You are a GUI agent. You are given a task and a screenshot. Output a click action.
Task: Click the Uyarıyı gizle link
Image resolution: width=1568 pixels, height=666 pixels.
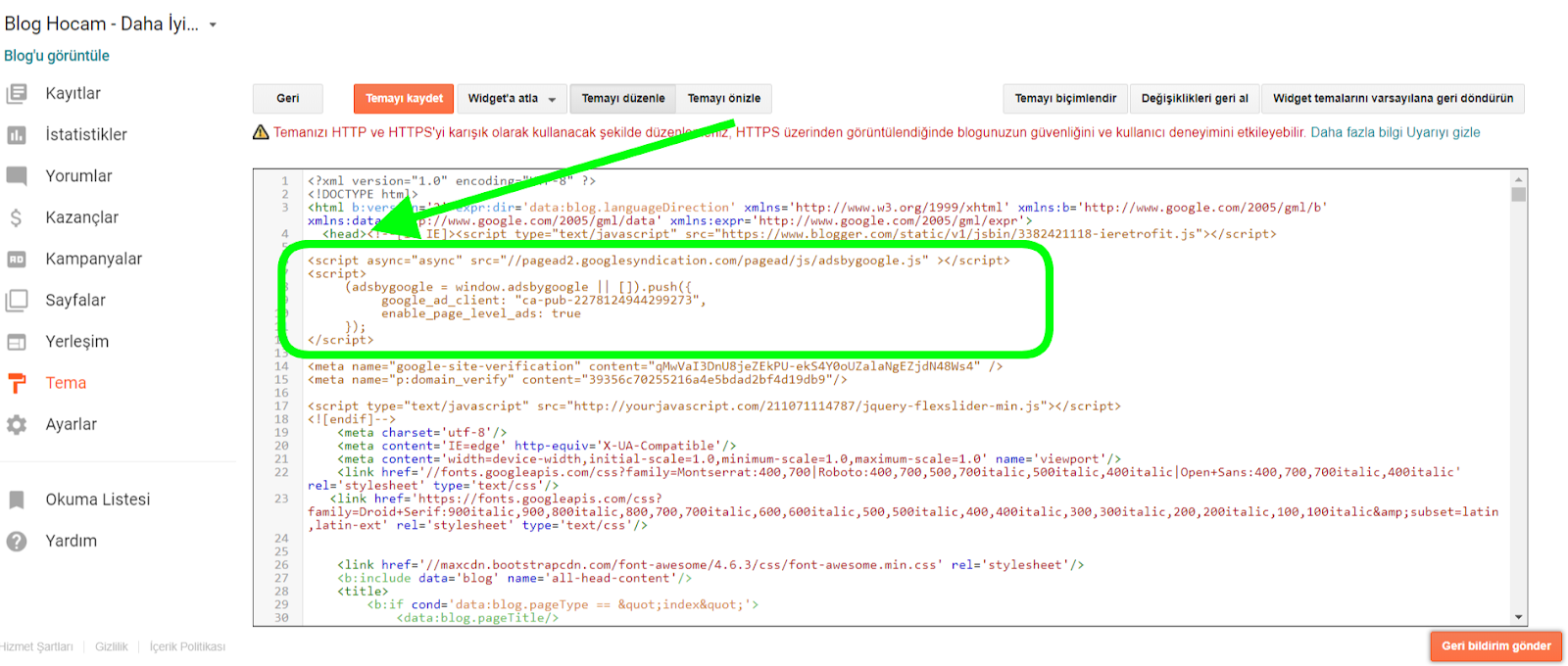pos(1444,132)
